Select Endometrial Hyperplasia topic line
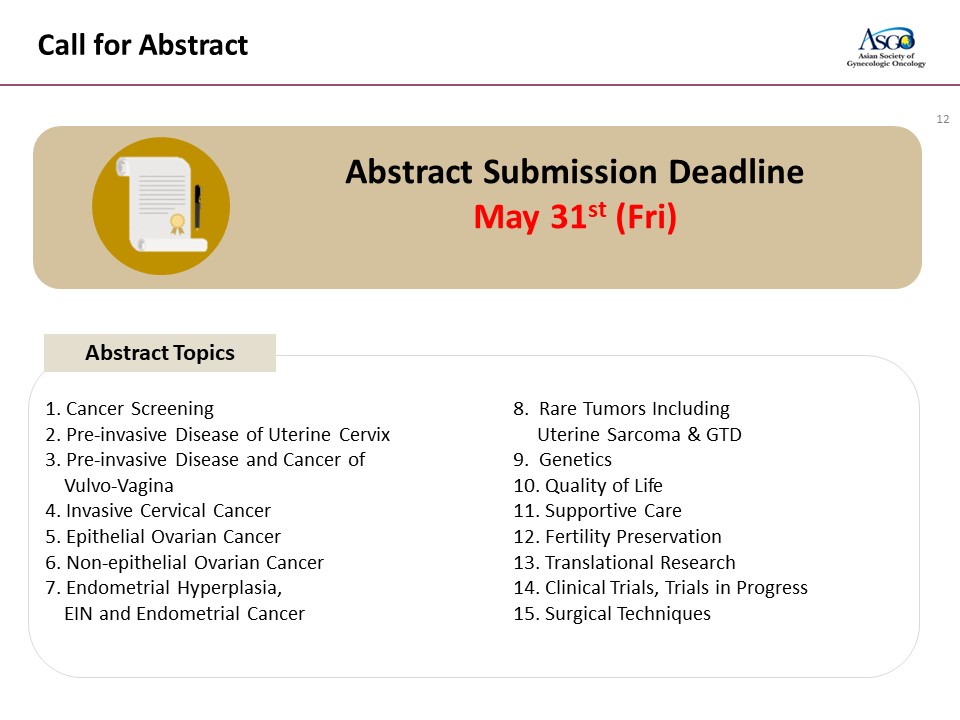Image resolution: width=960 pixels, height=720 pixels. coord(163,588)
